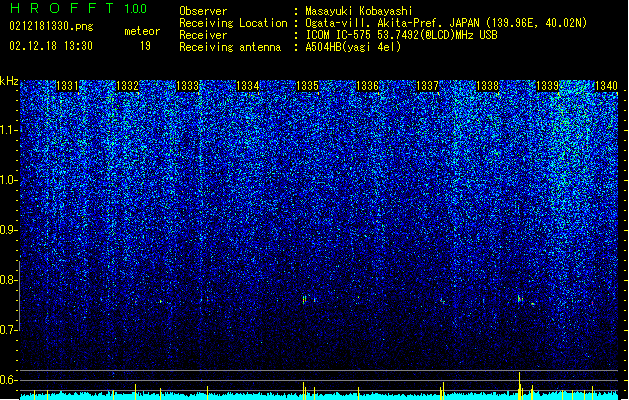Click the HROFFT program title
Screen dimensions: 629x400
pyautogui.click(x=62, y=8)
